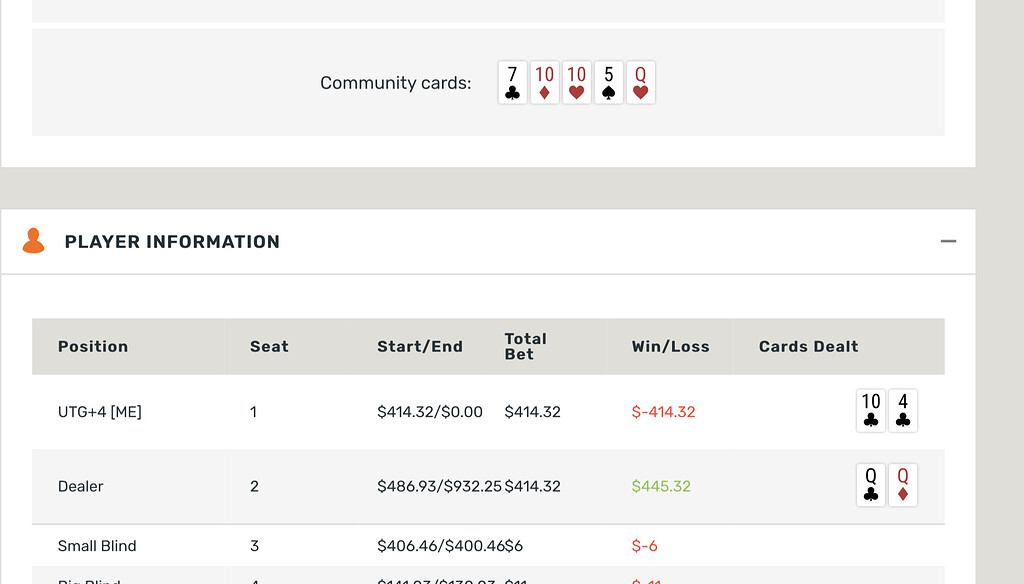Click the 10 of diamonds community card
This screenshot has height=584, width=1024.
pyautogui.click(x=544, y=82)
